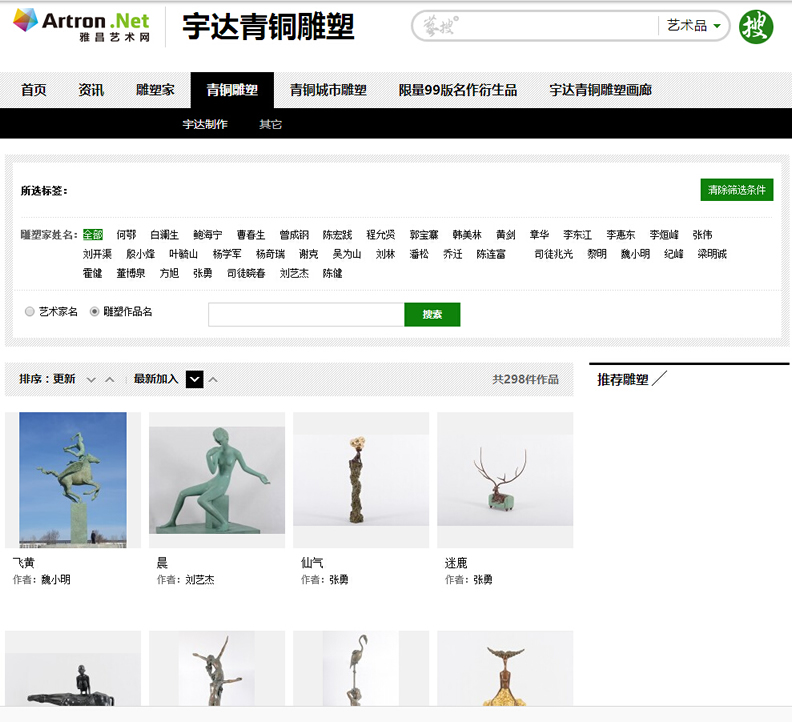Click the sculpture name search field
This screenshot has width=792, height=722.
click(x=306, y=314)
